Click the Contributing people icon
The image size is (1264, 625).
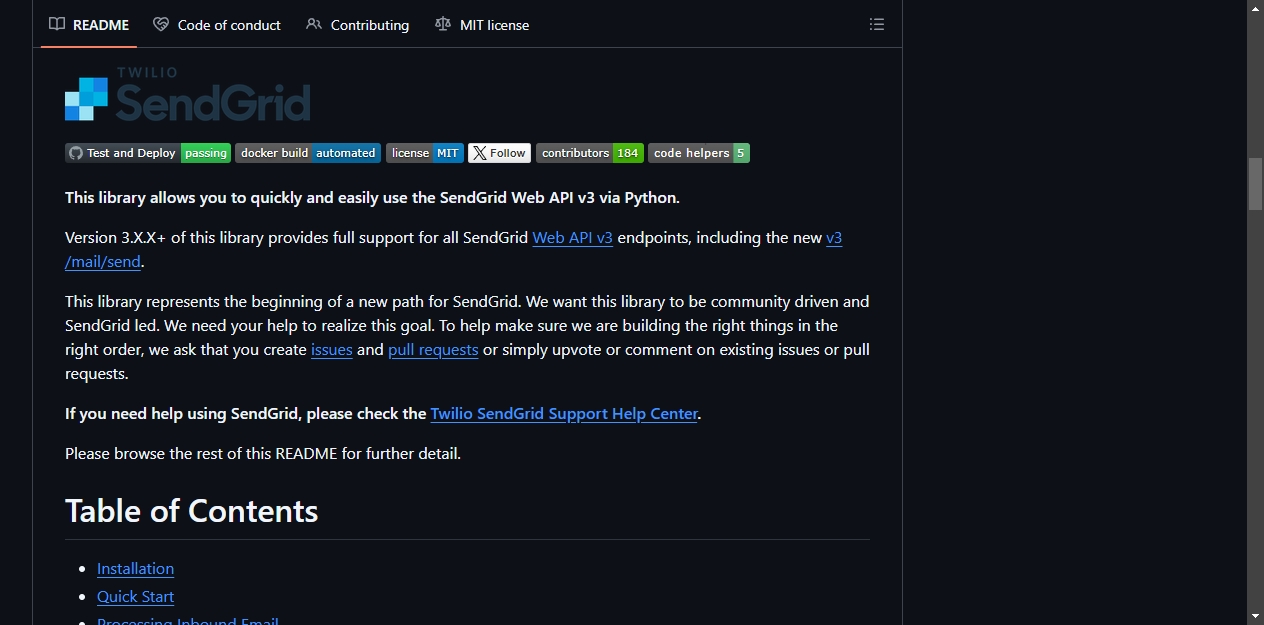click(x=314, y=25)
